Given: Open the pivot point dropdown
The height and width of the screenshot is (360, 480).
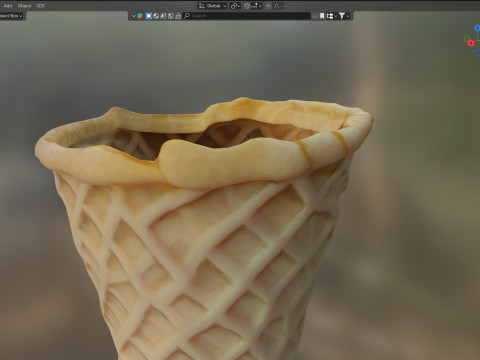Looking at the screenshot, I should pos(235,6).
